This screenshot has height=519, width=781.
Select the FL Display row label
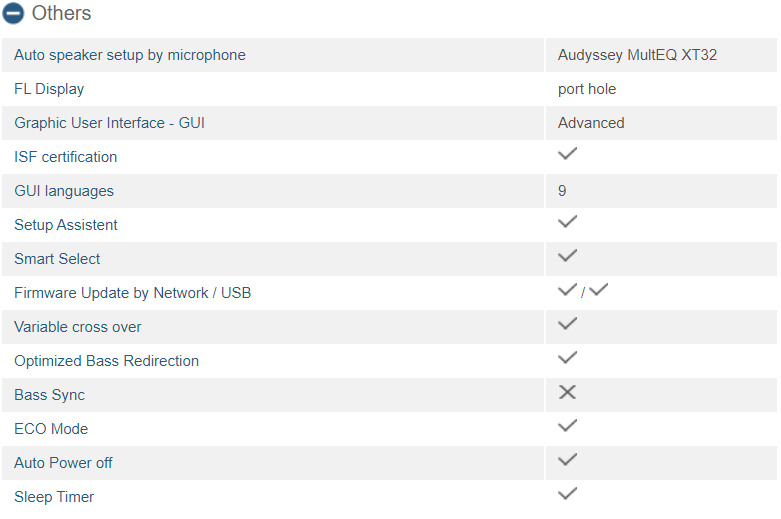pyautogui.click(x=49, y=89)
